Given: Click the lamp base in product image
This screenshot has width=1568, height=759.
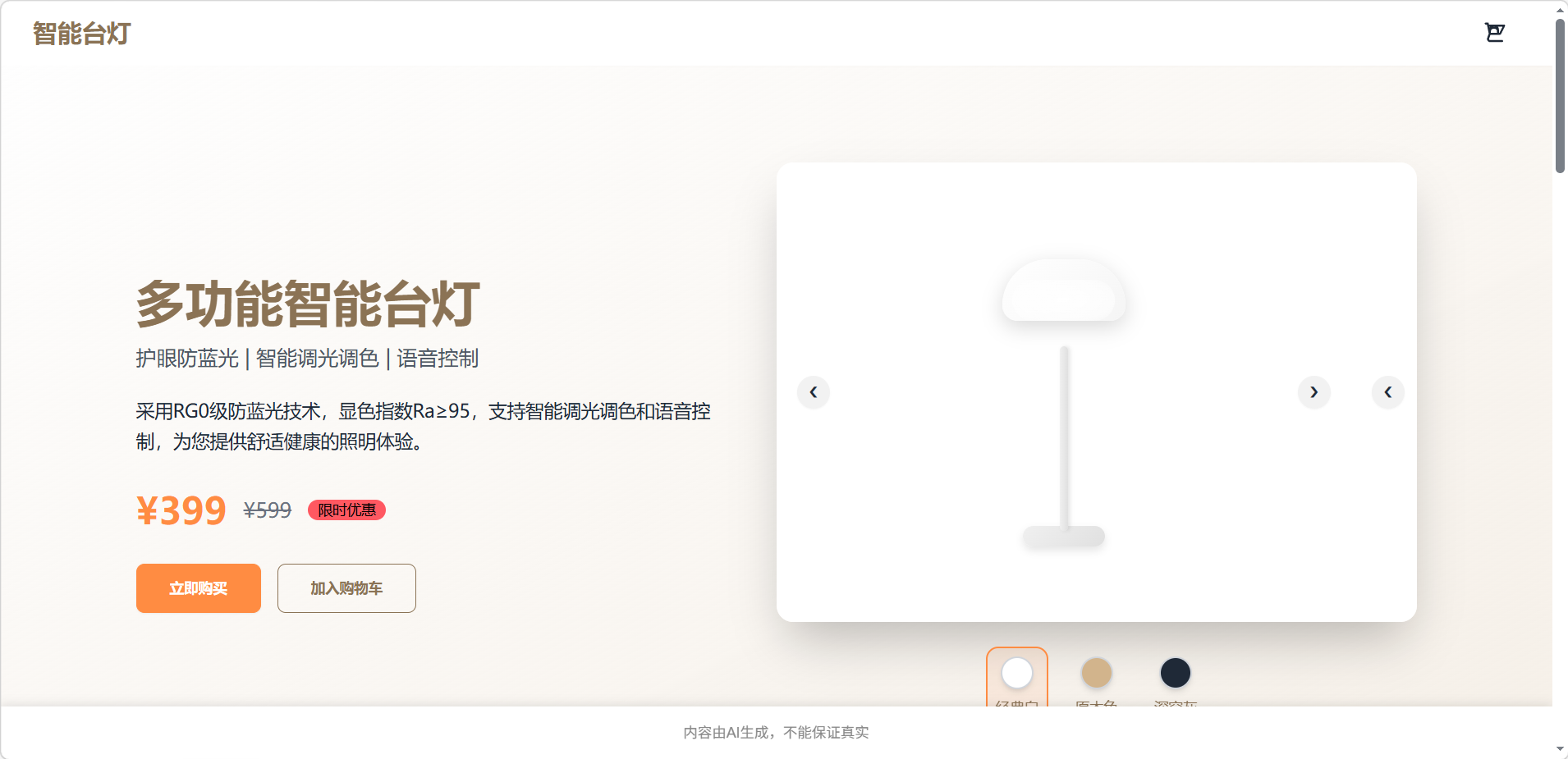Looking at the screenshot, I should tap(1064, 537).
